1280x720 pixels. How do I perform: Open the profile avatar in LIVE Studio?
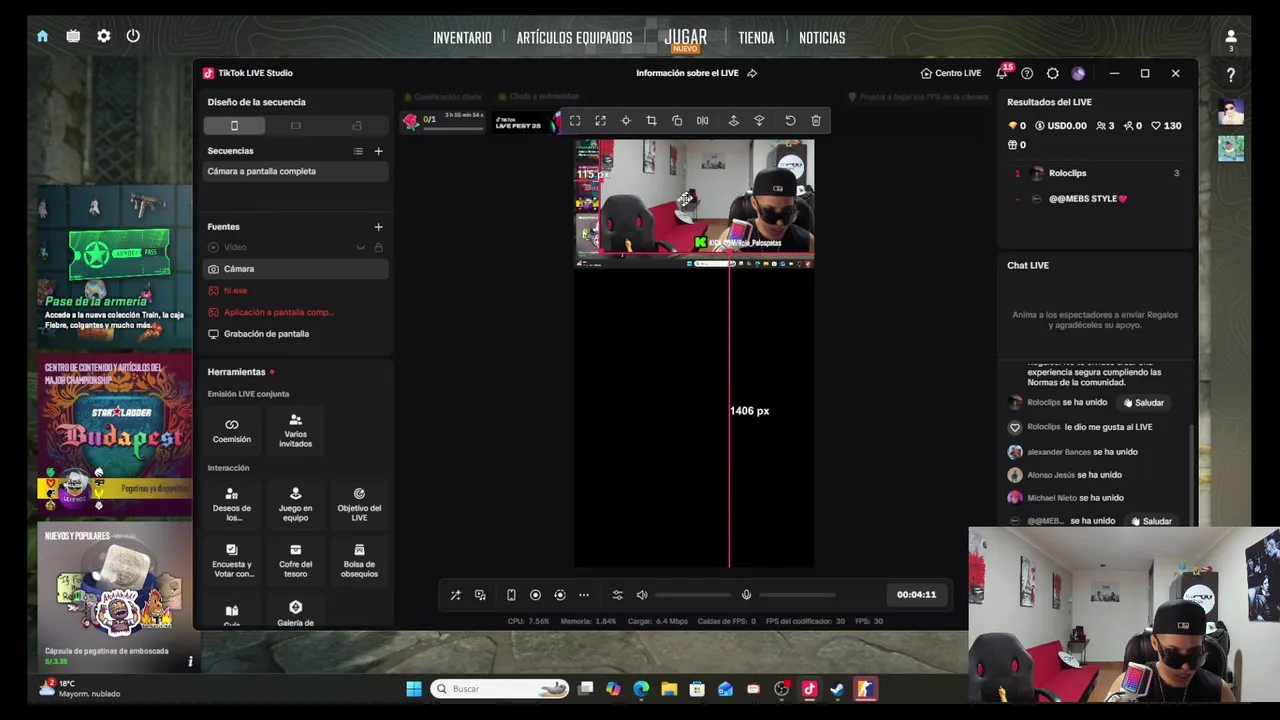(1078, 73)
